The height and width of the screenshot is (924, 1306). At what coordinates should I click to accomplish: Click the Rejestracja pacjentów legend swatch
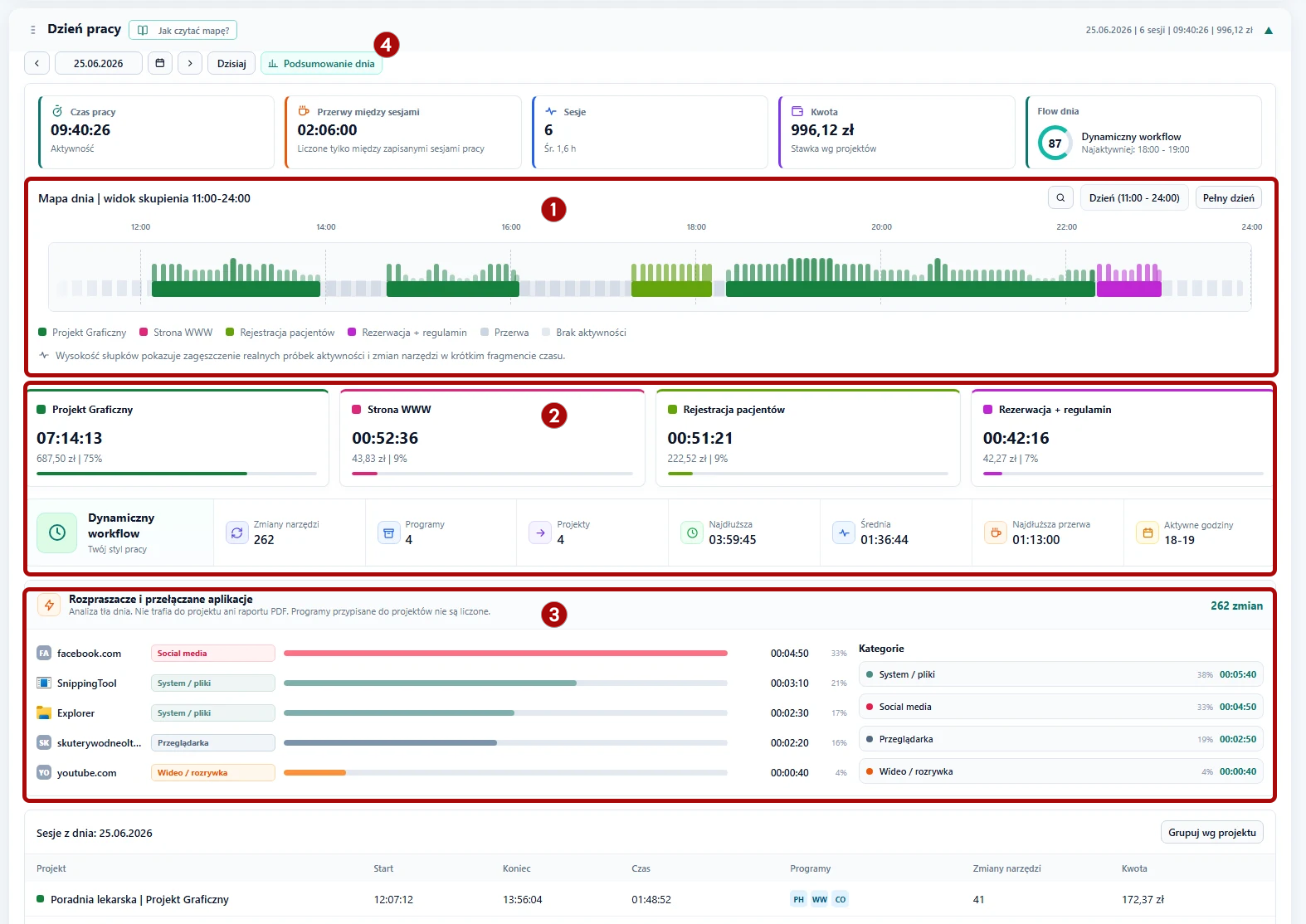tap(230, 333)
